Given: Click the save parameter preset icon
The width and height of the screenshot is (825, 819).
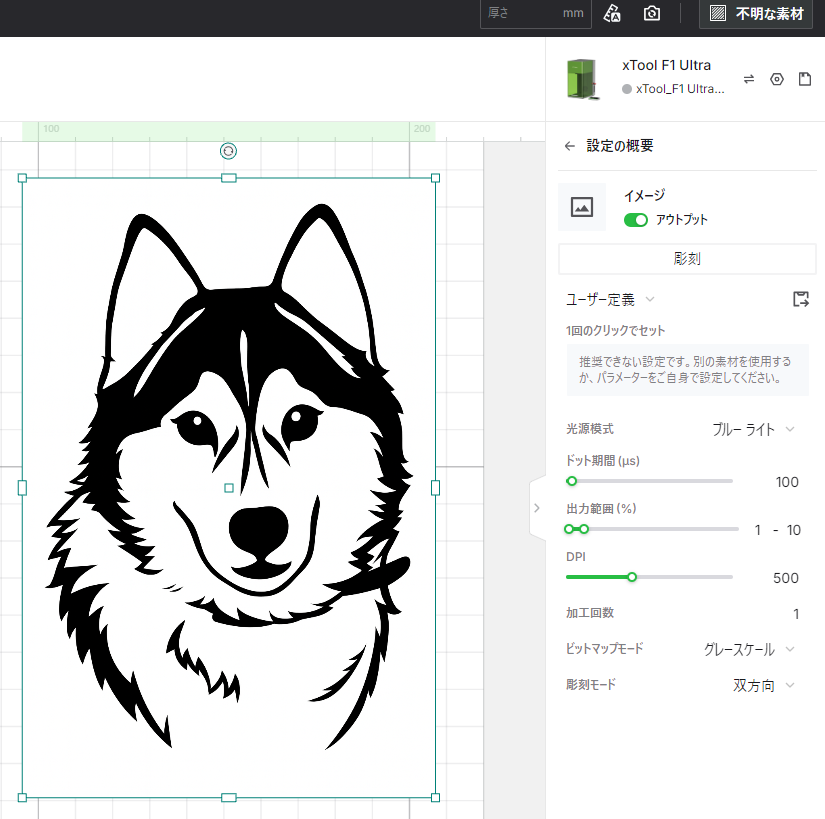Looking at the screenshot, I should [x=800, y=299].
